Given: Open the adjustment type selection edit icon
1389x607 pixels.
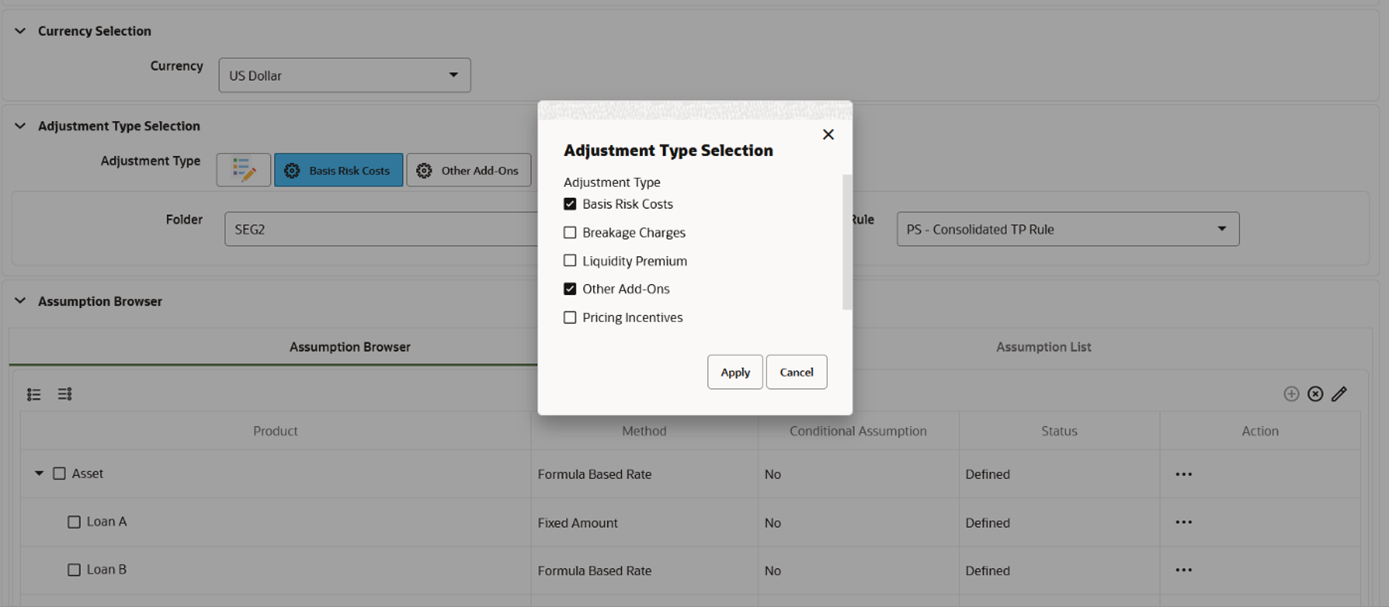Looking at the screenshot, I should pyautogui.click(x=242, y=169).
